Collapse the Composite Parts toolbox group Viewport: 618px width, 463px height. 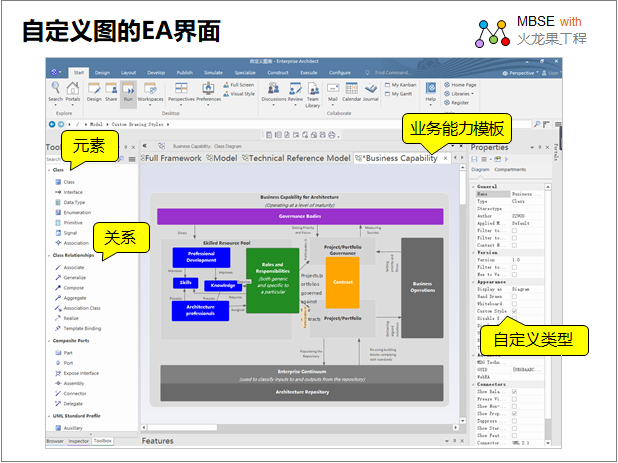pos(49,341)
